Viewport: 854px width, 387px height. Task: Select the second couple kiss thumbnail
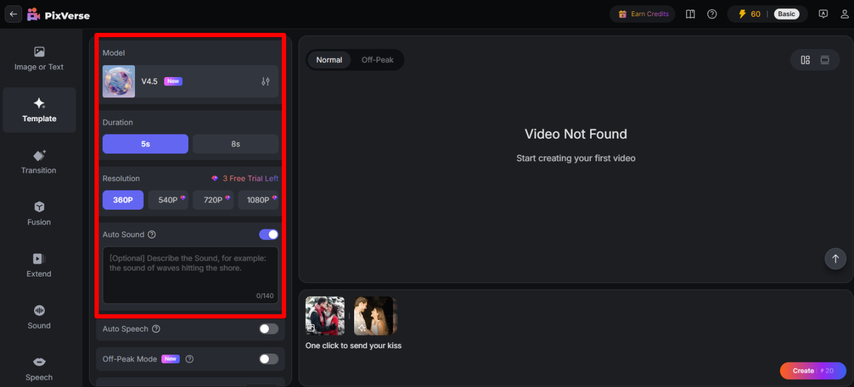click(375, 315)
